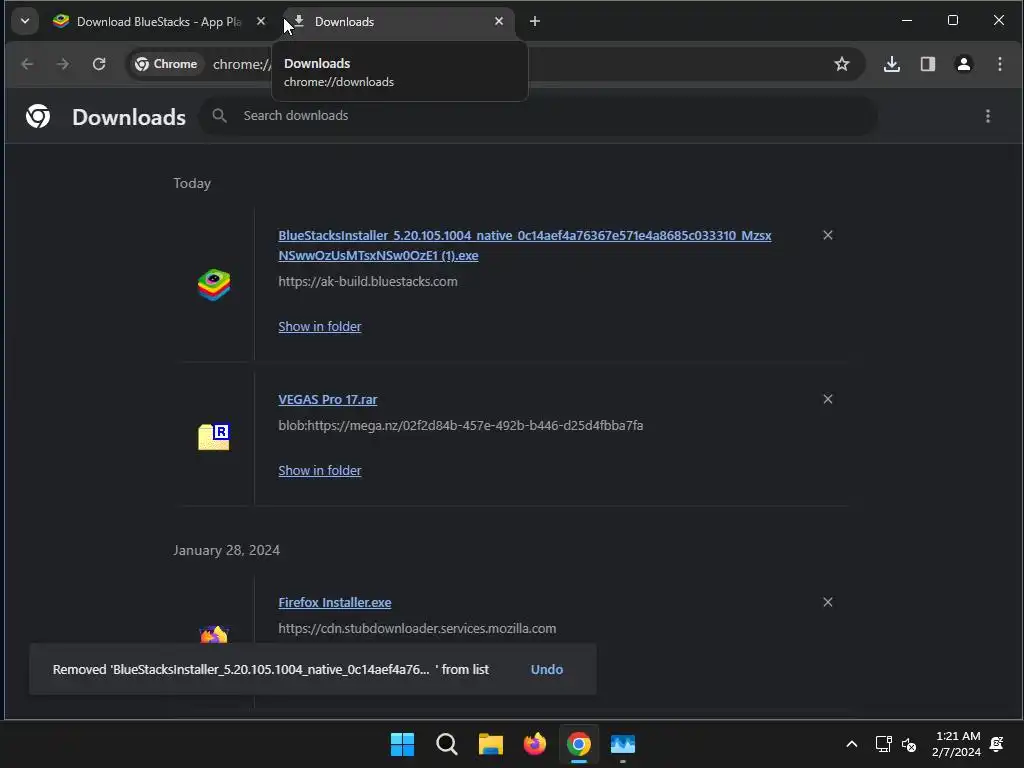The height and width of the screenshot is (768, 1024).
Task: Bookmark this page with the star icon
Action: (842, 64)
